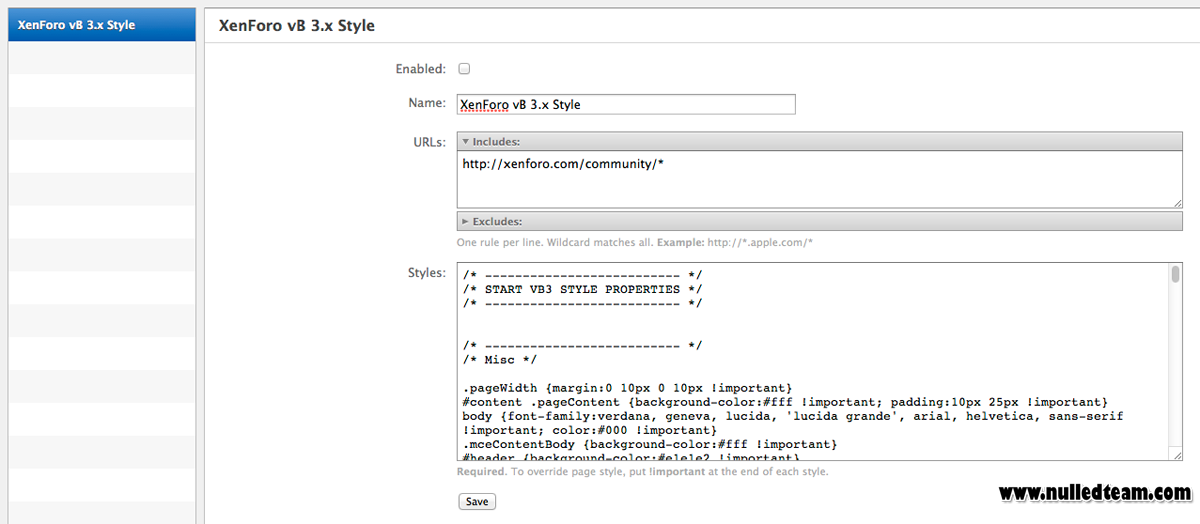Viewport: 1200px width, 524px height.
Task: Click the ".pageWidth" CSS rule line
Action: (627, 387)
